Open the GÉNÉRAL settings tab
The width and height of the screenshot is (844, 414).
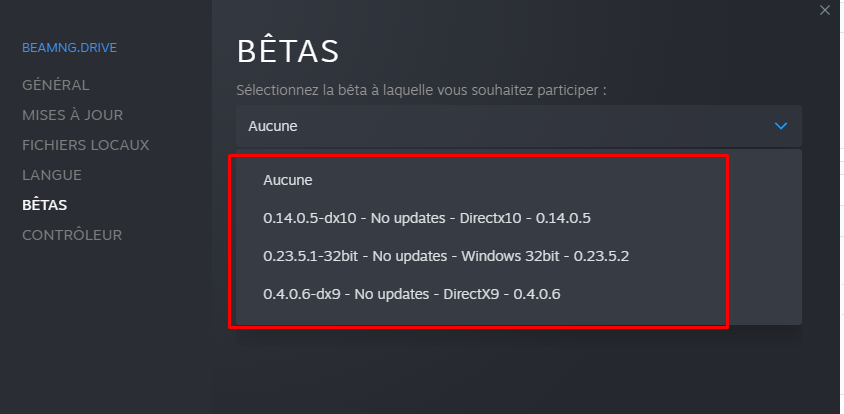point(55,85)
